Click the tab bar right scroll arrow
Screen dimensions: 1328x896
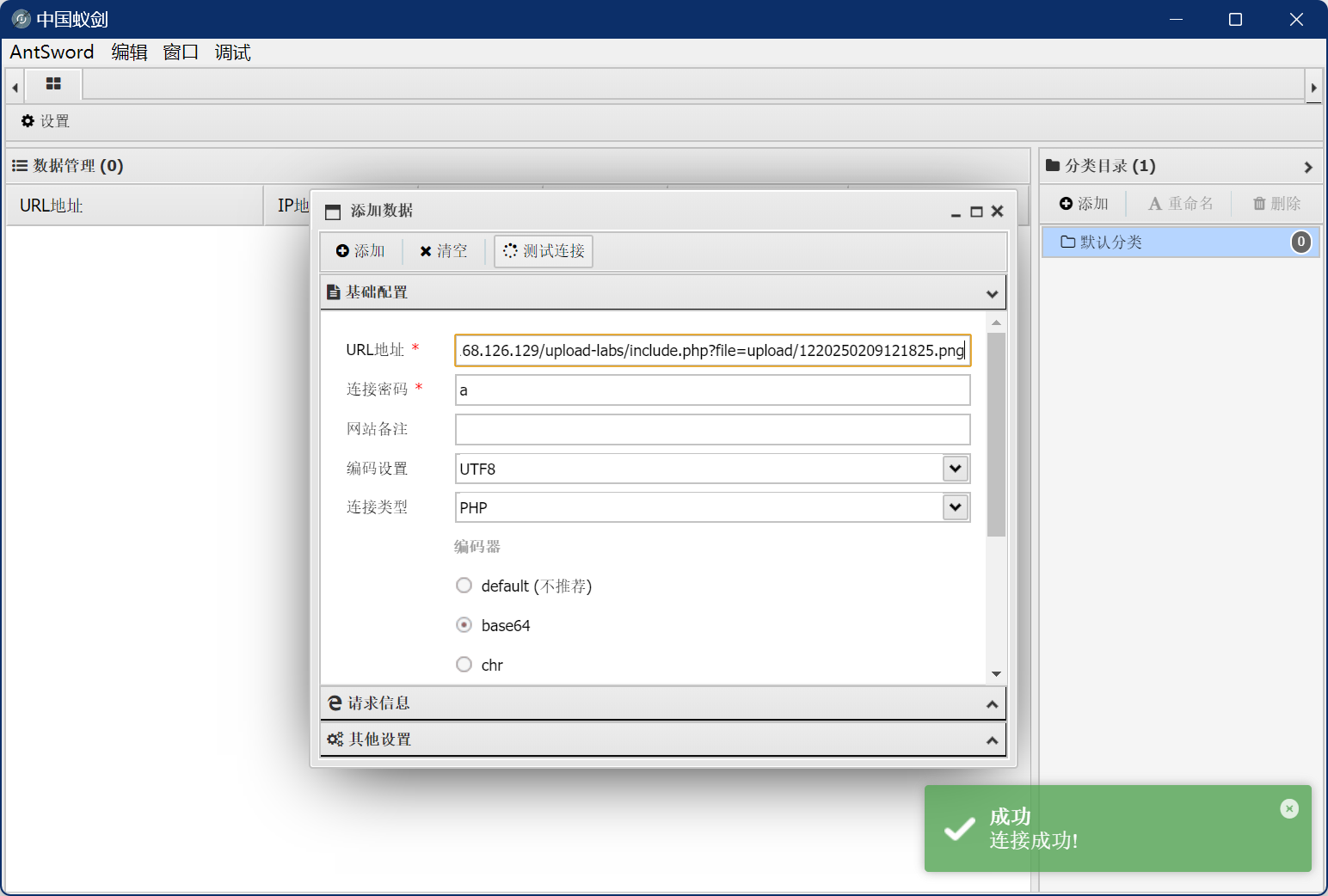1313,87
